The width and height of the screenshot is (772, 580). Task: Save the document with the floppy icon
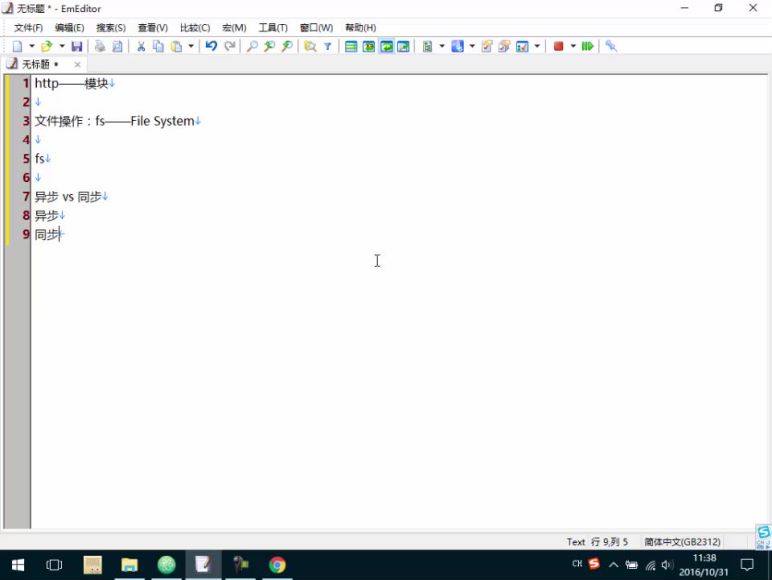(x=77, y=46)
